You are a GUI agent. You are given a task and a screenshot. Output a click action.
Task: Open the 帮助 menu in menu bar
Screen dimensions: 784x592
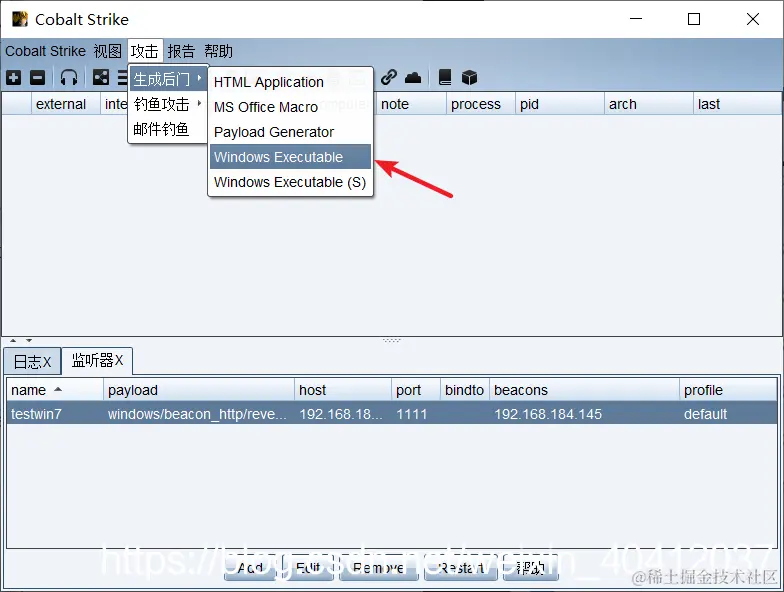218,51
